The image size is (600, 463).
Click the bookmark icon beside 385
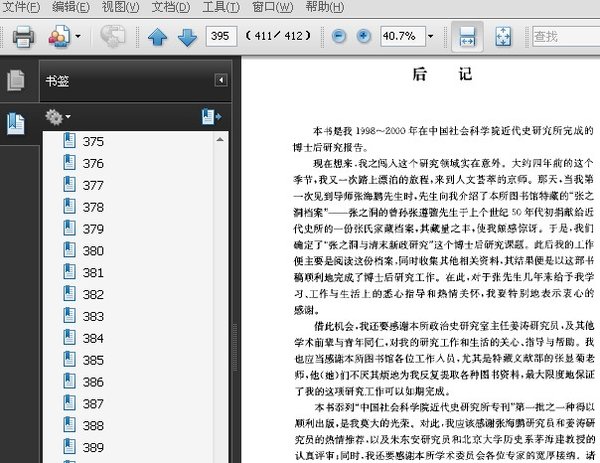[69, 359]
